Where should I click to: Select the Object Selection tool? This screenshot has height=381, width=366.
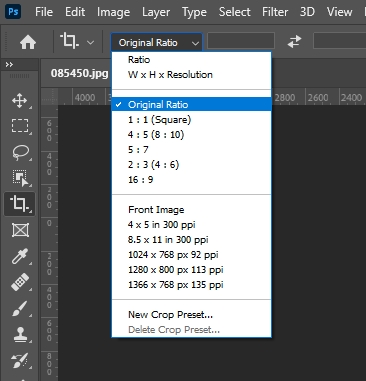[20, 178]
